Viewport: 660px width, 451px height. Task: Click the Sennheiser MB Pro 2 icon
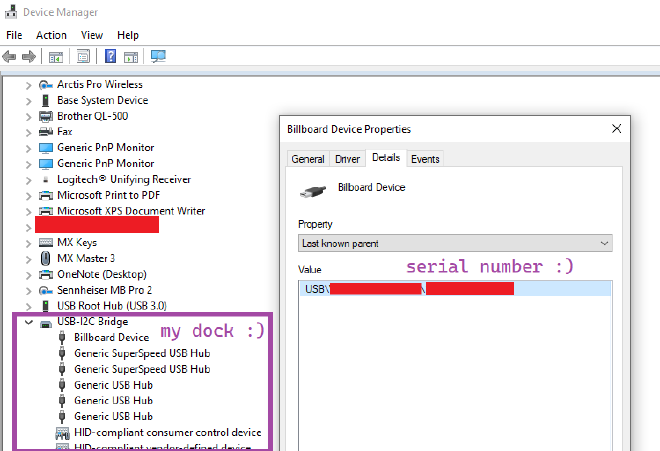[45, 291]
